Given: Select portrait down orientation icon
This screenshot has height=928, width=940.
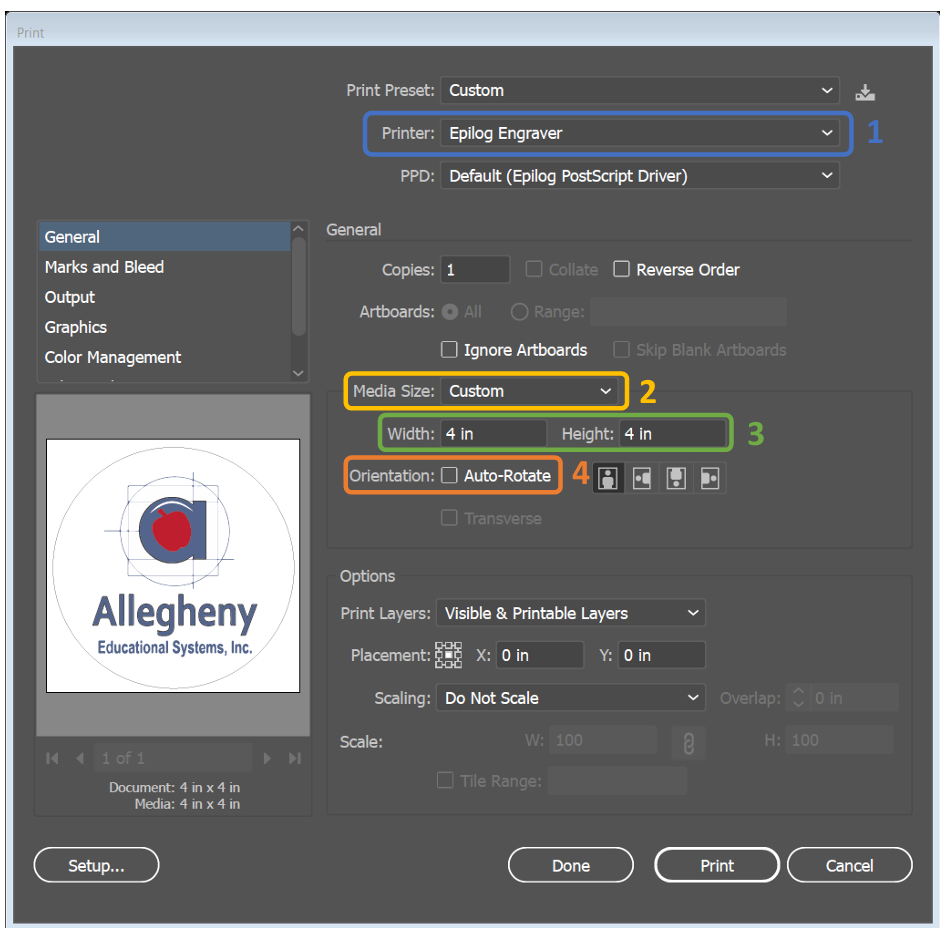Looking at the screenshot, I should point(676,478).
